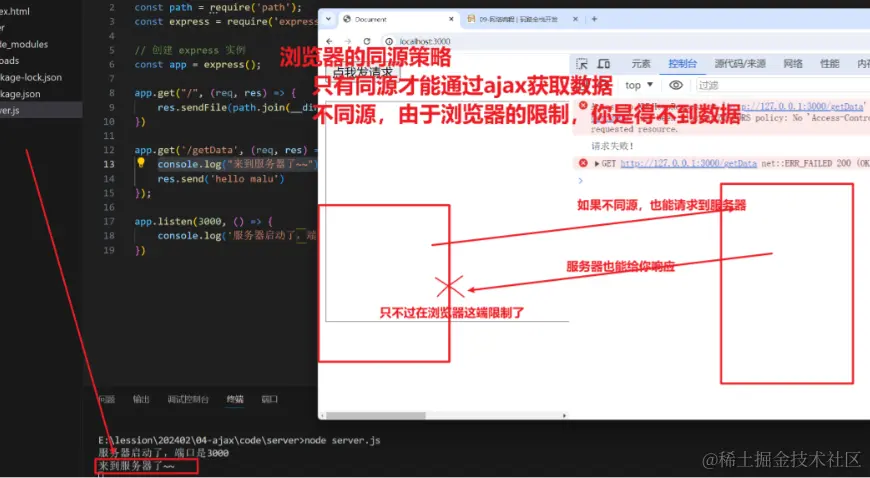The image size is (870, 478).
Task: Click the res.send('hello malu') code line
Action: point(221,179)
